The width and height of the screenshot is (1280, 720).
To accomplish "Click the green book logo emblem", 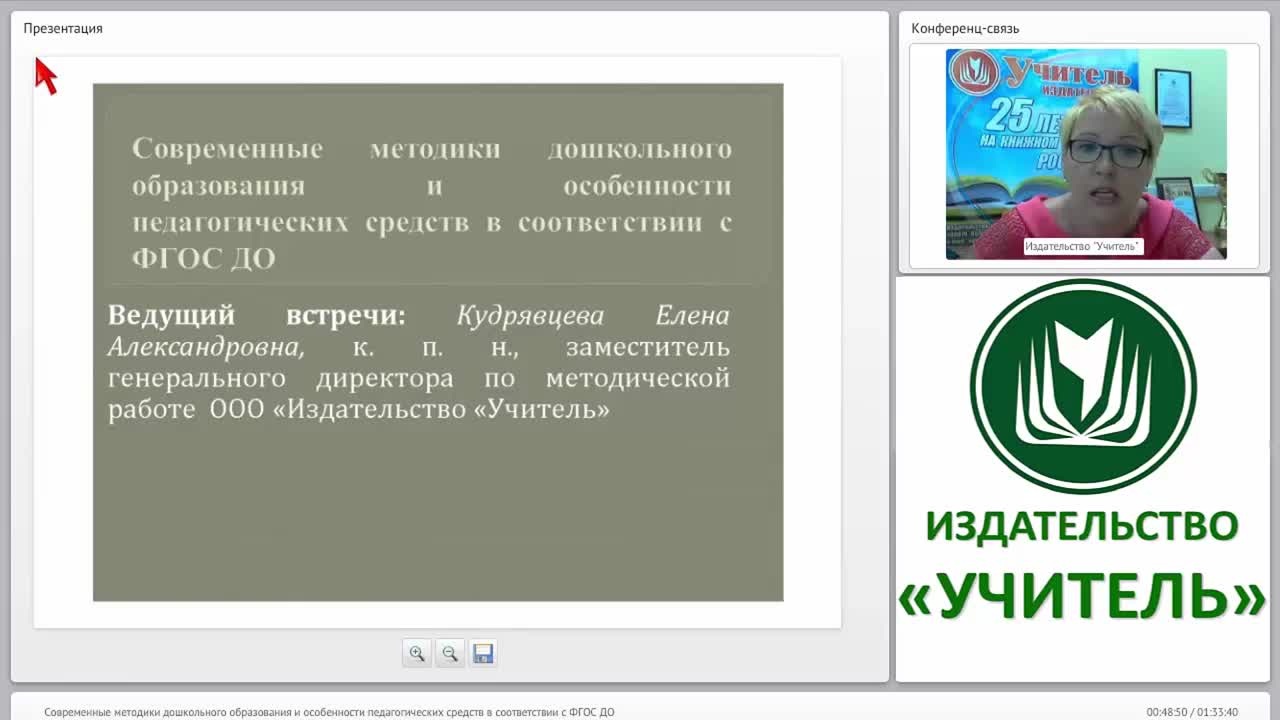I will coord(1083,386).
